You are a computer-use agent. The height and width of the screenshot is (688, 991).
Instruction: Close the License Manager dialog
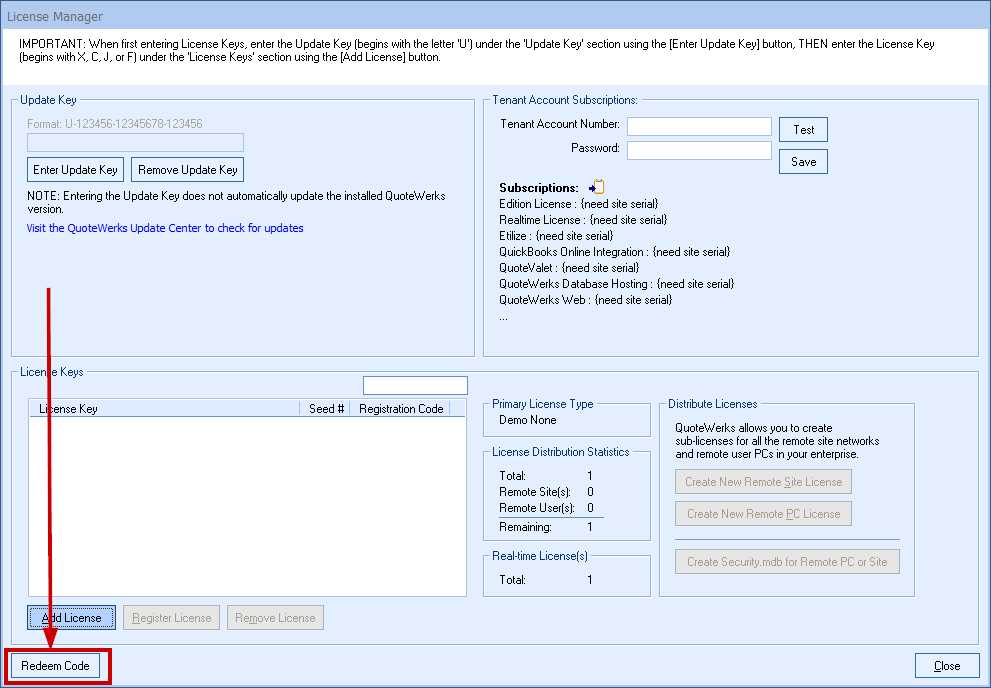(x=946, y=666)
